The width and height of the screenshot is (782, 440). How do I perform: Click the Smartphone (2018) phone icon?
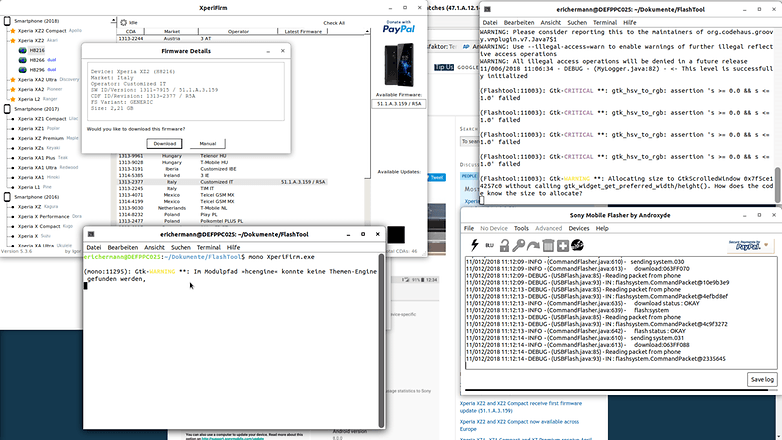pos(7,21)
